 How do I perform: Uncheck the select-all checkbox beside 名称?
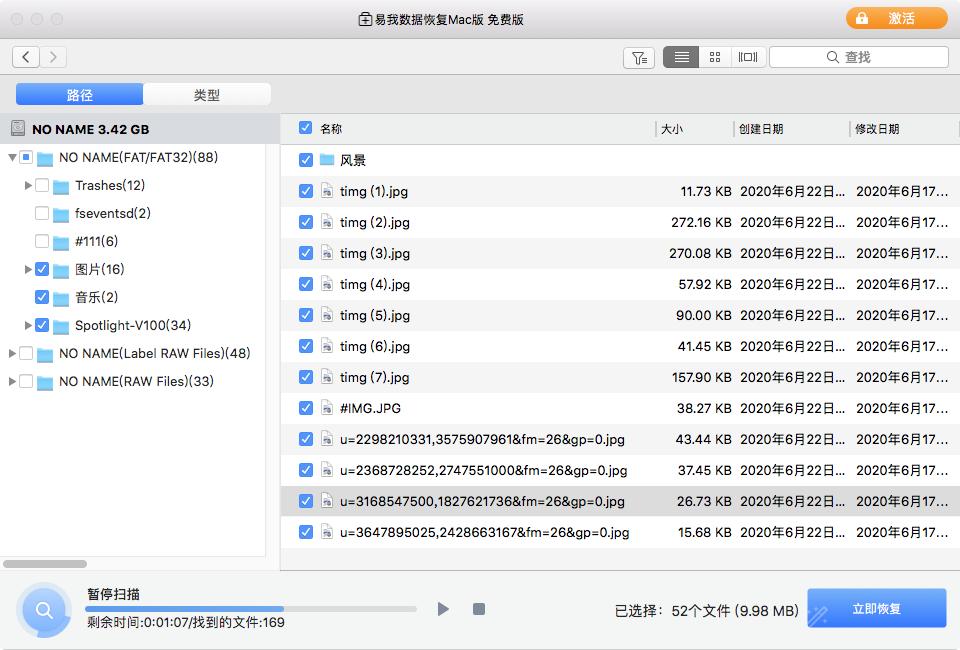pyautogui.click(x=306, y=128)
